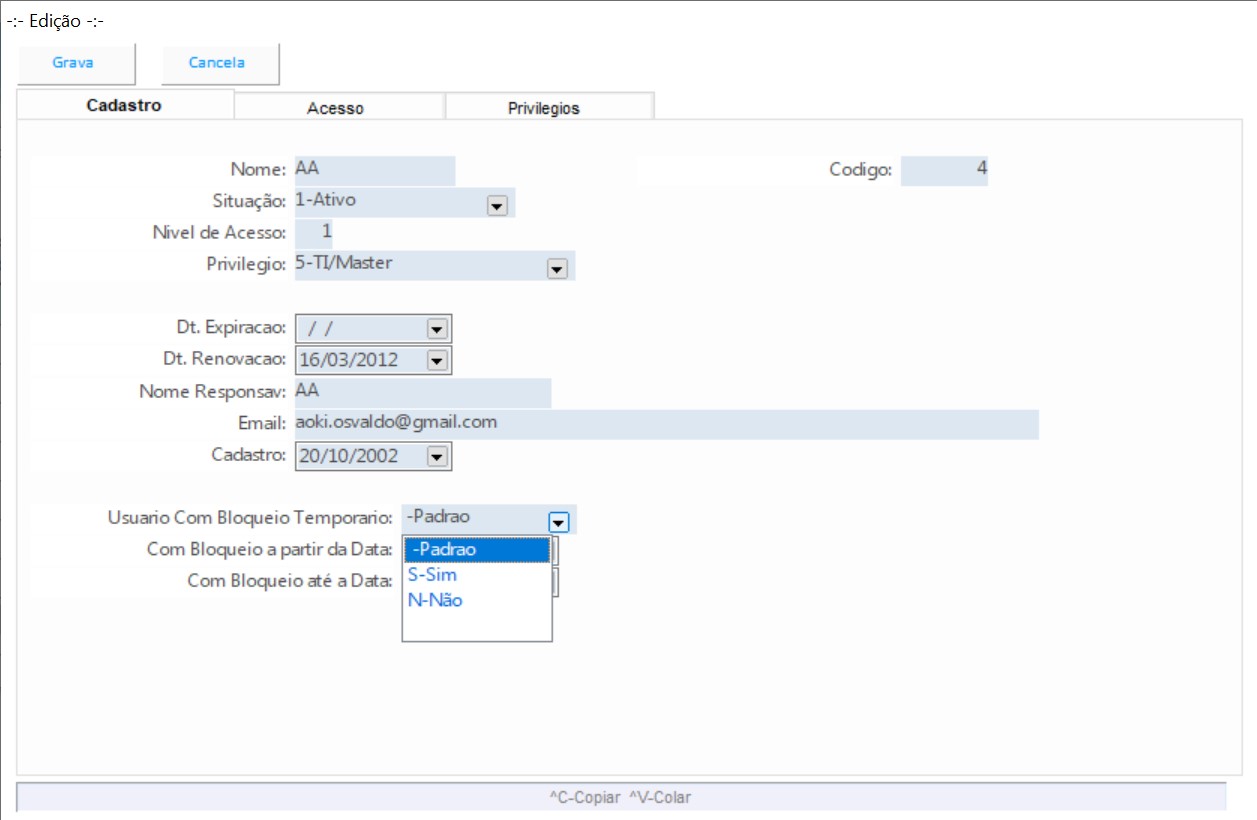Click the Nome input field
Screen dimensions: 1257x820
point(374,170)
